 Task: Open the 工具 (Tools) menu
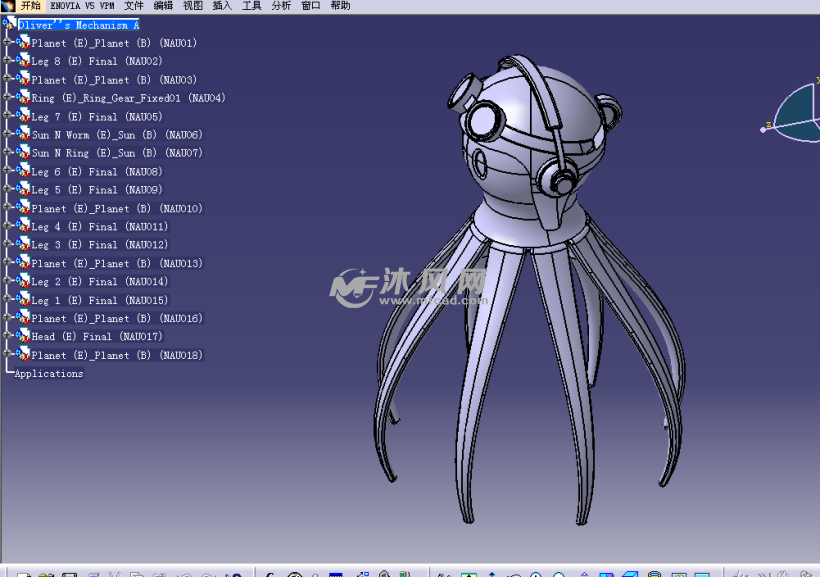pos(251,6)
